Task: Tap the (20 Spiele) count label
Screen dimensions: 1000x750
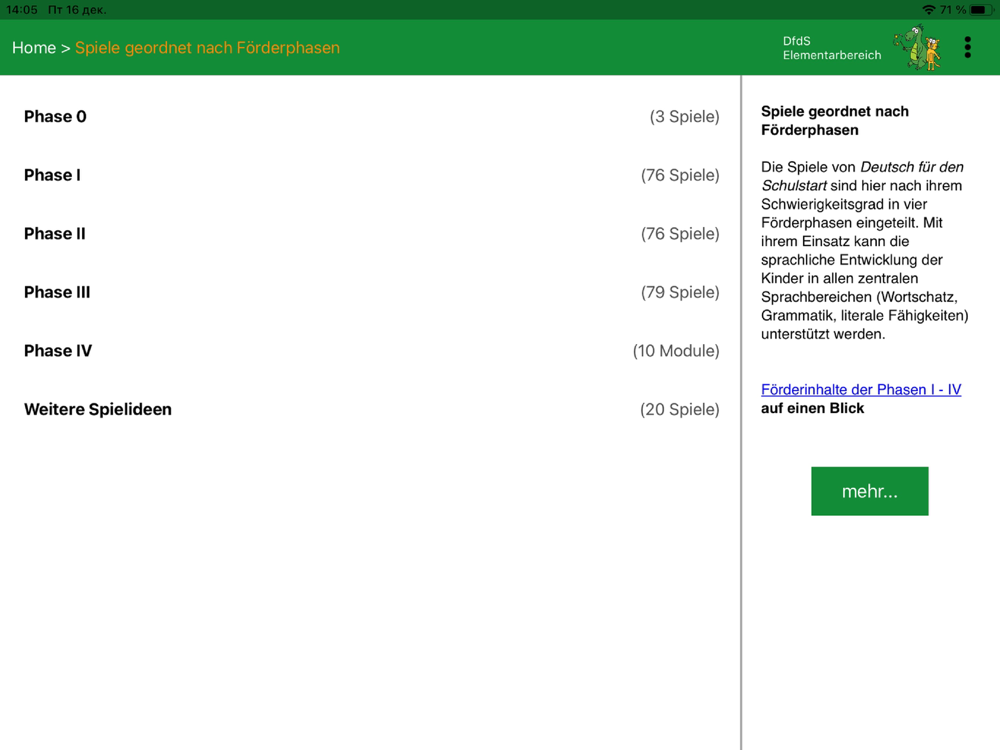Action: point(680,410)
